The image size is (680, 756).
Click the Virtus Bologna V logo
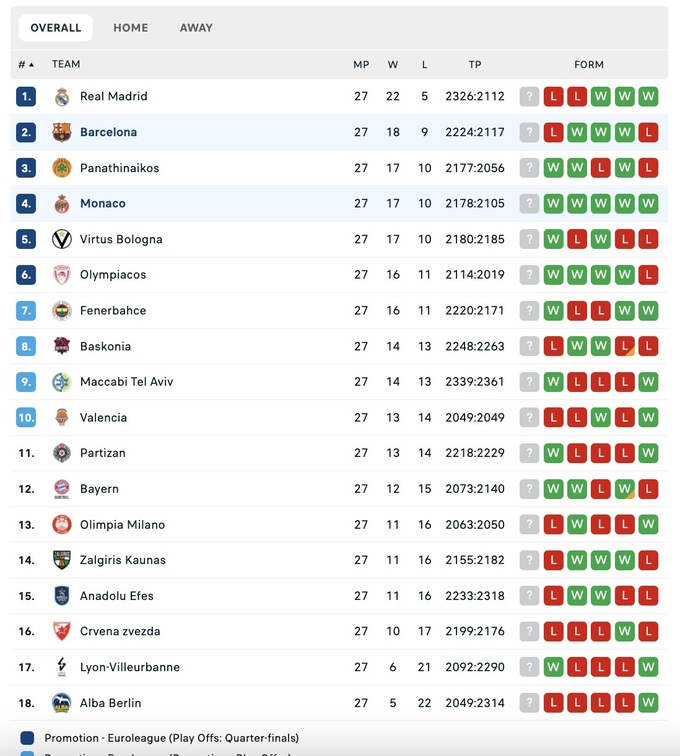point(62,239)
